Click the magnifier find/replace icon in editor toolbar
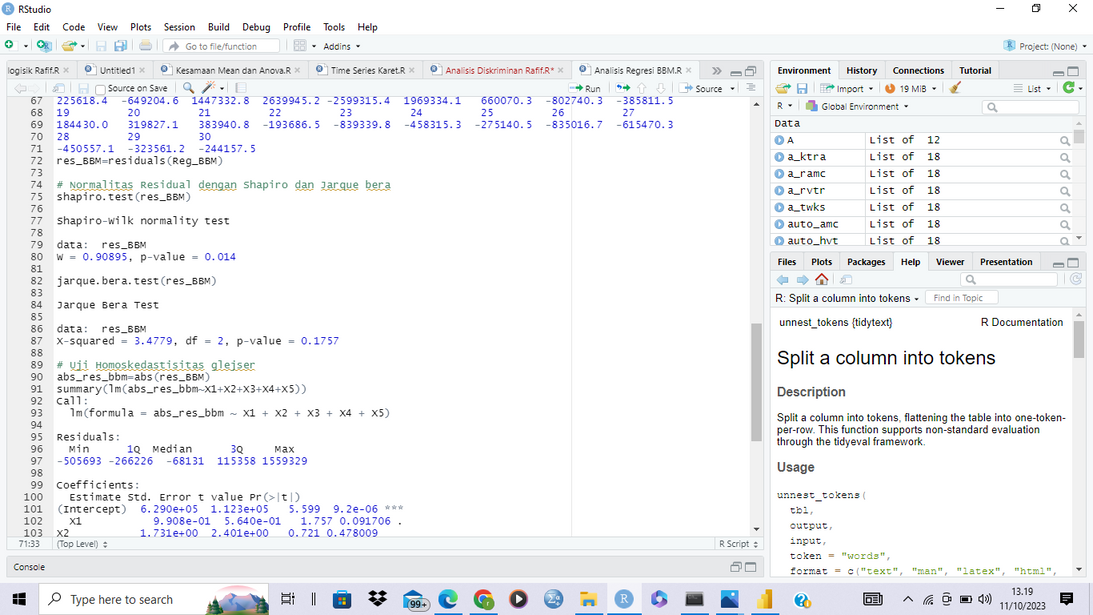1093x615 pixels. tap(188, 88)
